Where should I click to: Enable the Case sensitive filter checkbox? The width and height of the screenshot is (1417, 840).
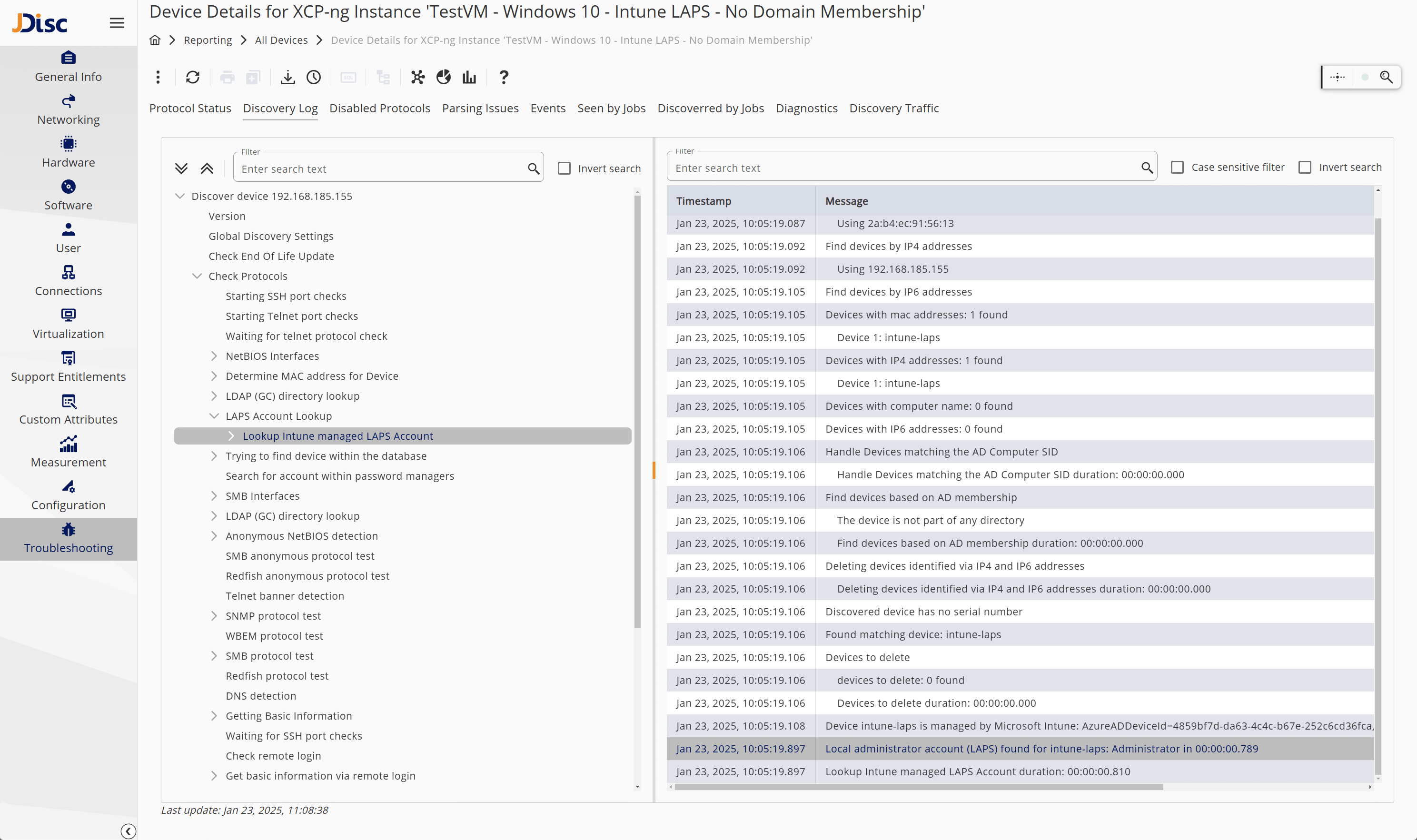coord(1178,167)
